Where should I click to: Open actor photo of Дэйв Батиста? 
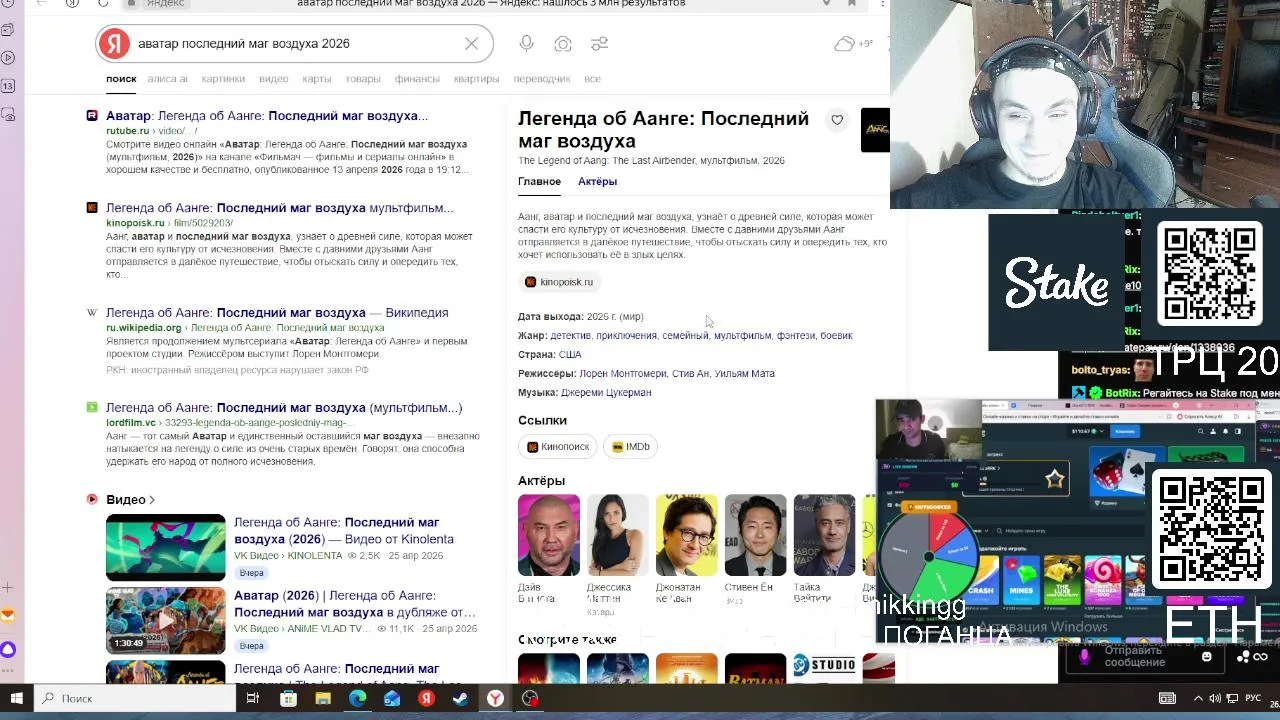click(549, 535)
